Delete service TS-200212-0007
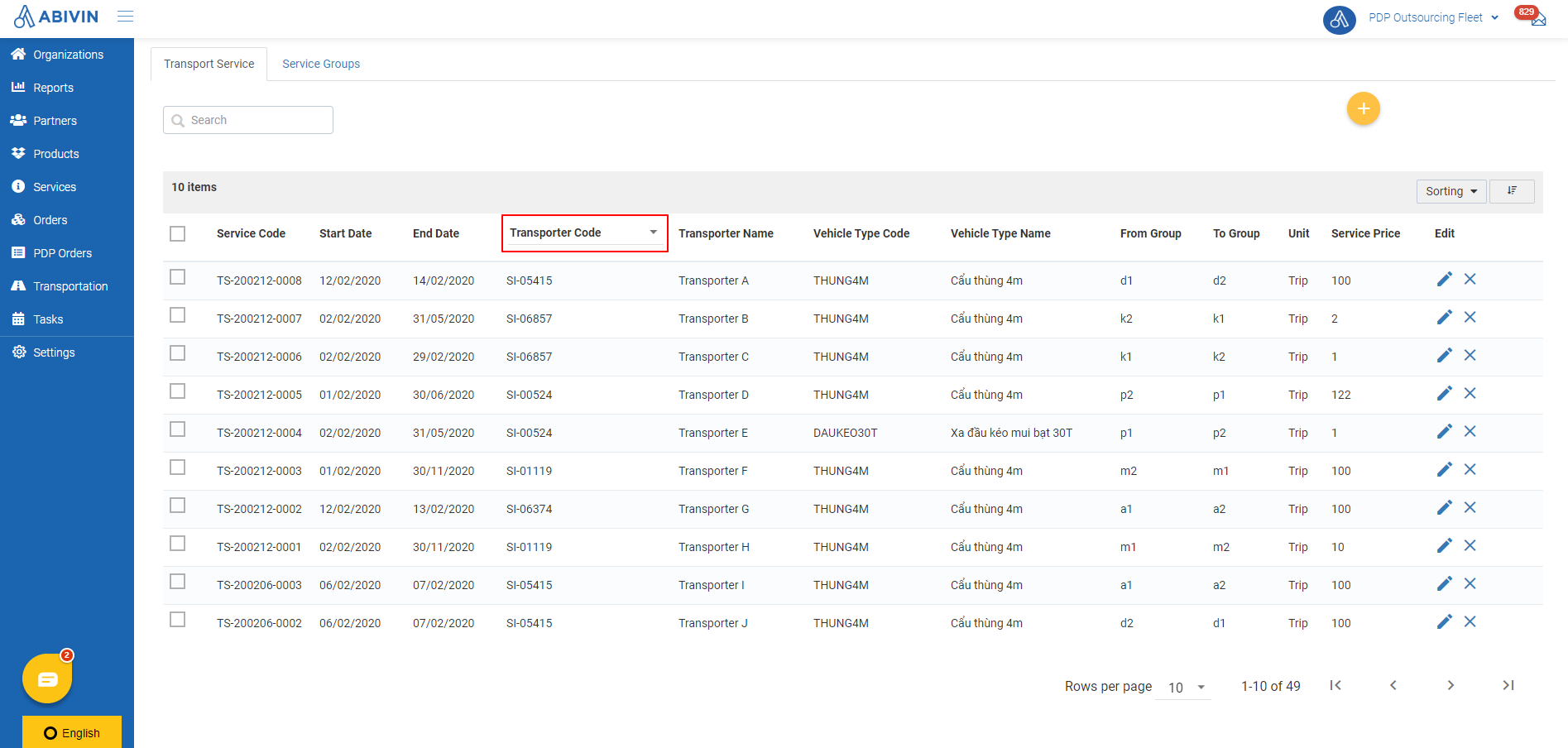This screenshot has width=1568, height=748. pos(1470,318)
